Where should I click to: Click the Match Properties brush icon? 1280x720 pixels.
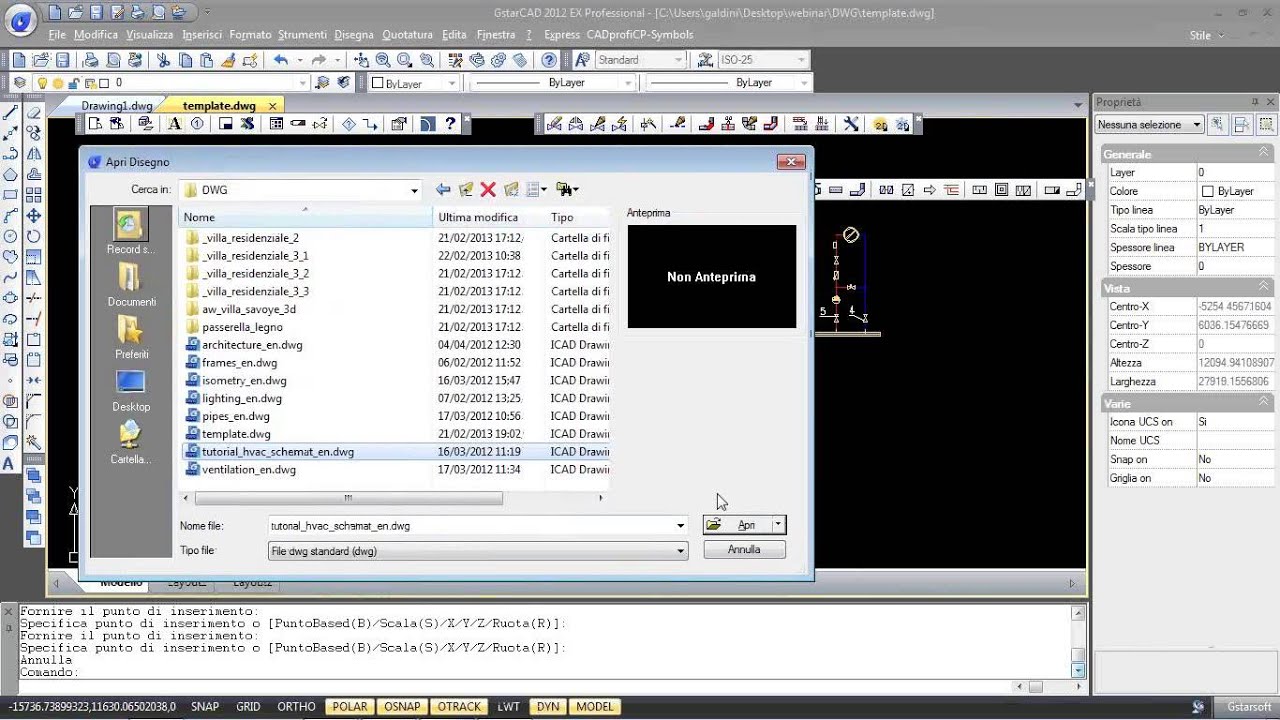230,60
